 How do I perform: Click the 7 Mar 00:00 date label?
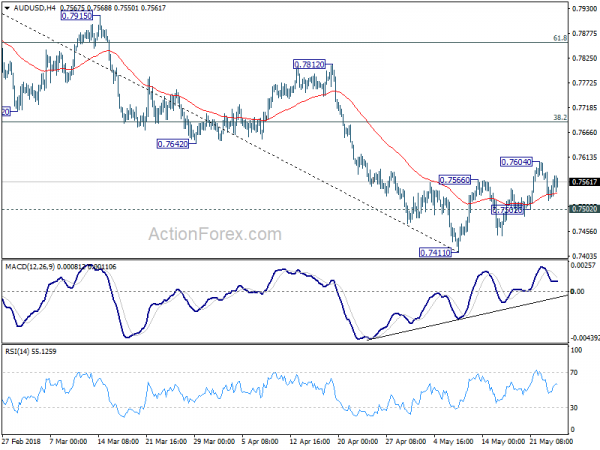pyautogui.click(x=69, y=442)
